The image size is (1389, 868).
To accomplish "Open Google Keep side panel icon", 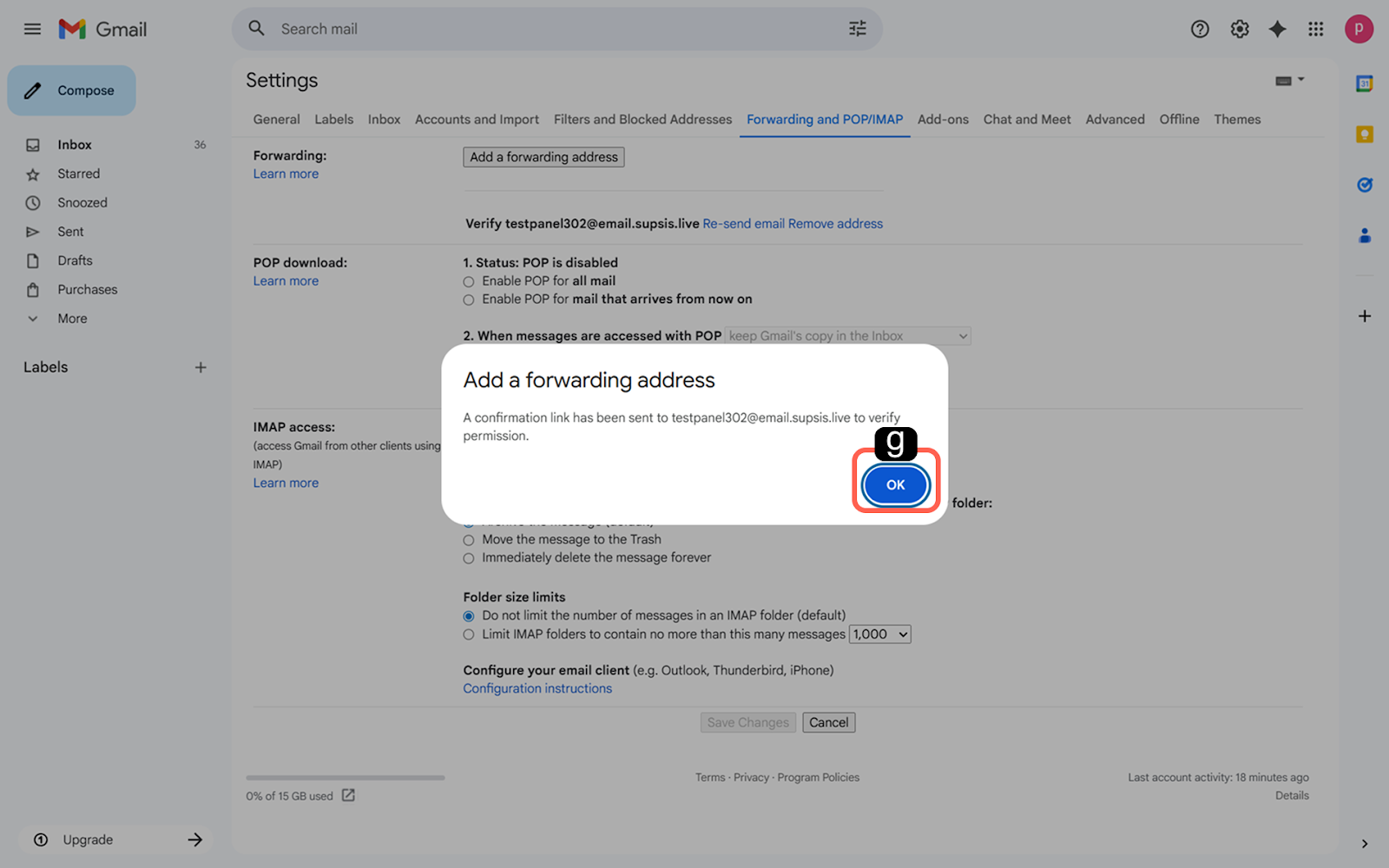I will coord(1364,135).
